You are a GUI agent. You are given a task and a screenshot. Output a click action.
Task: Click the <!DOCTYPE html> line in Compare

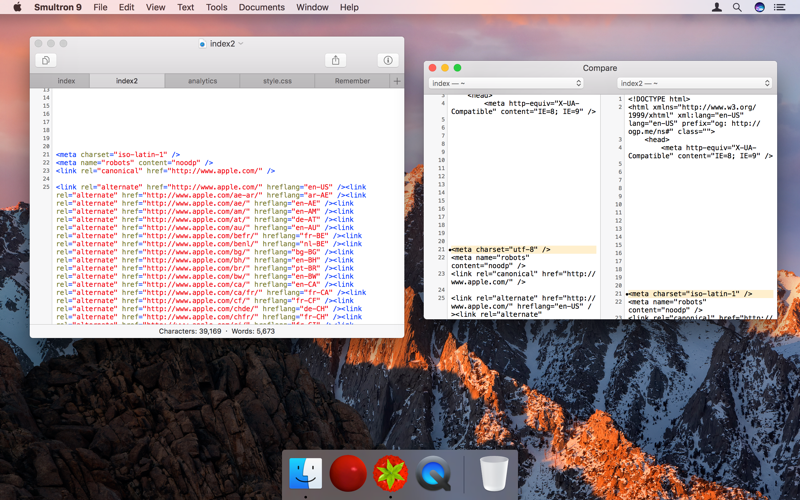(x=659, y=99)
